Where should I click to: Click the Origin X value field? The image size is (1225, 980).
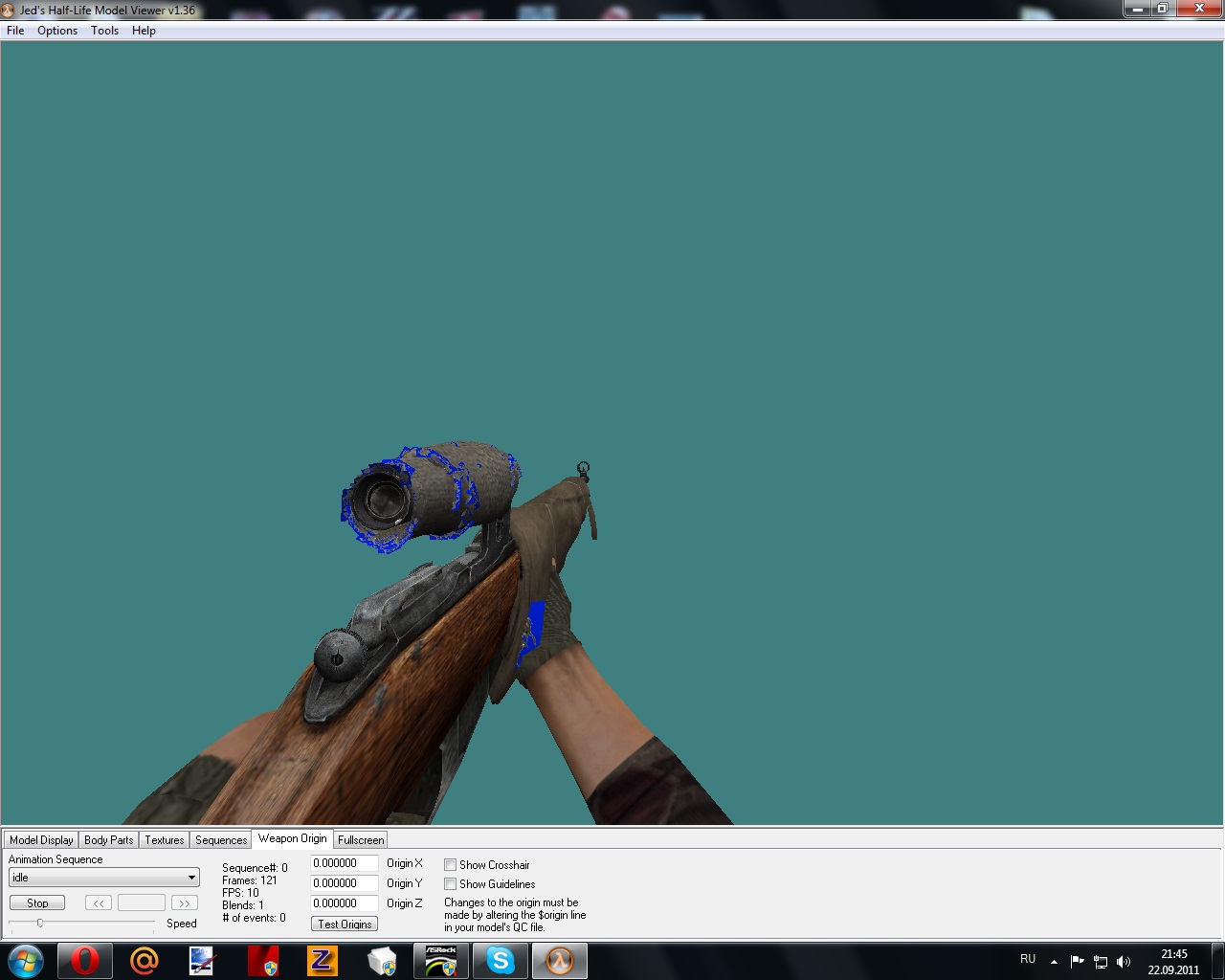pos(344,863)
